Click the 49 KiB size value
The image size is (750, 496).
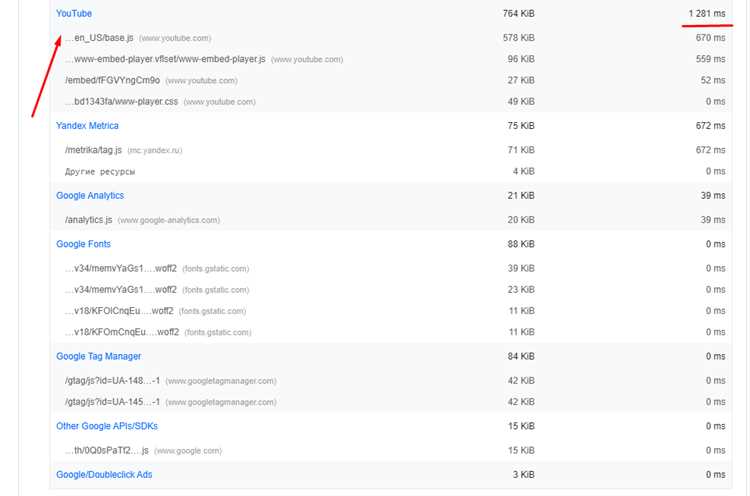click(x=521, y=101)
